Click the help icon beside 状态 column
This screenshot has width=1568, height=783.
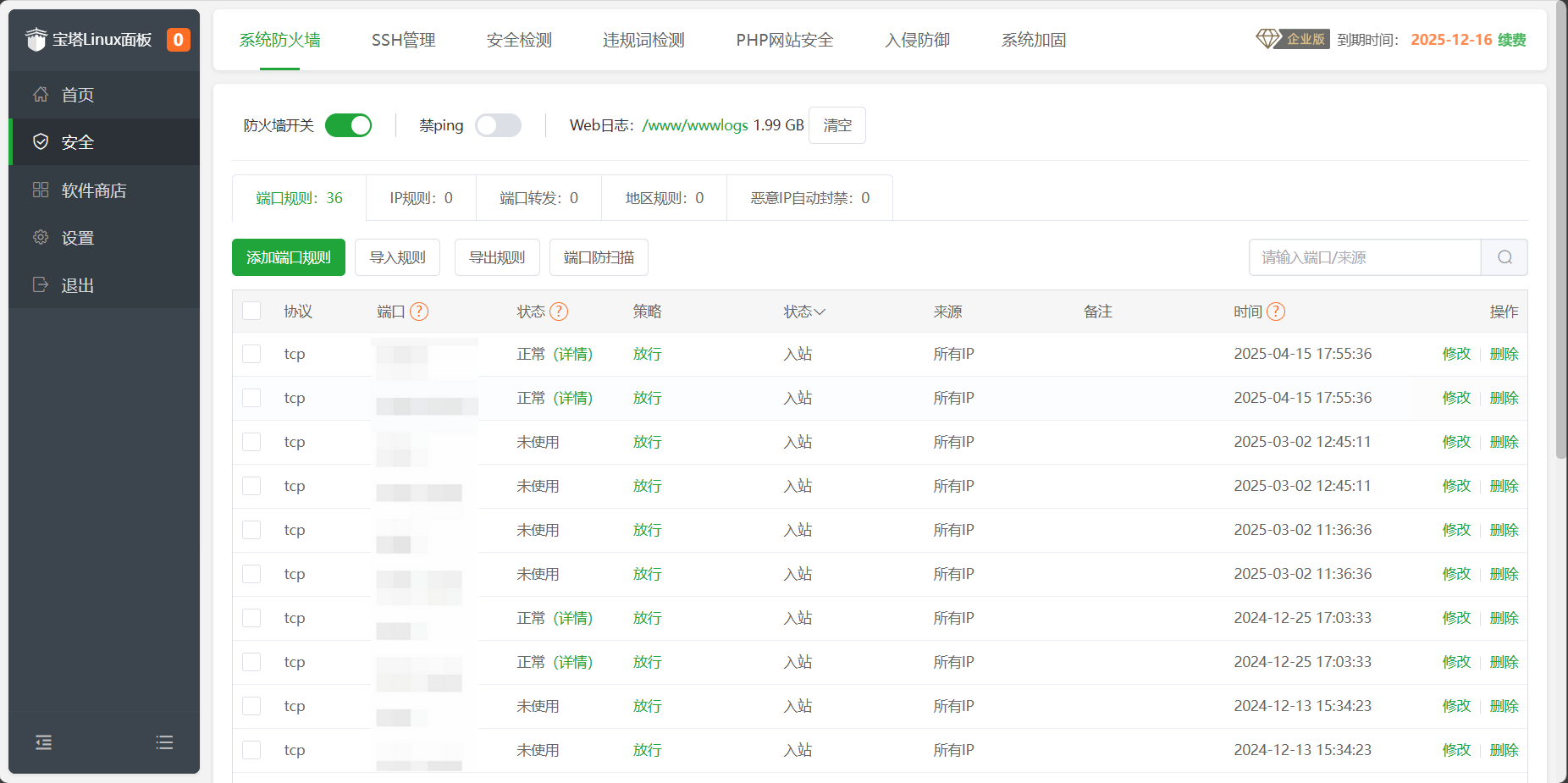tap(559, 312)
